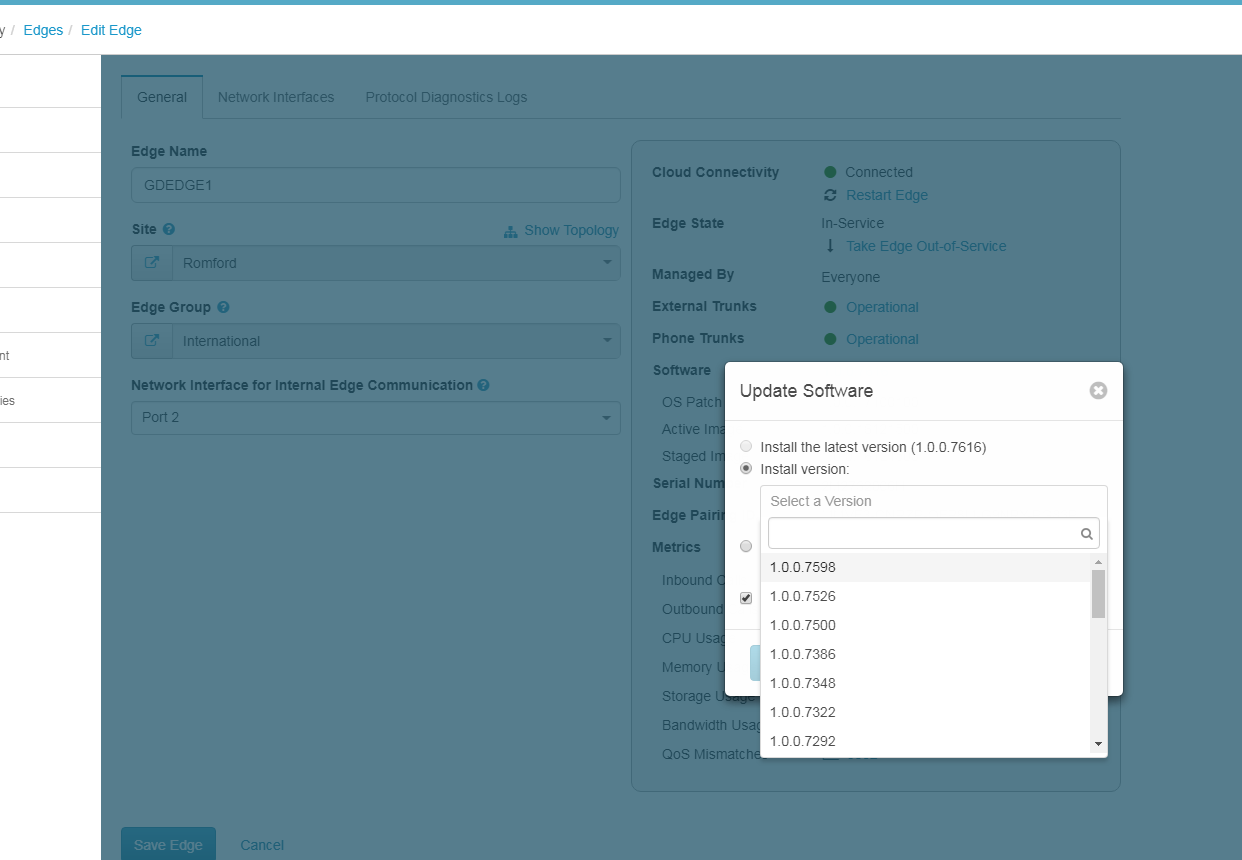This screenshot has width=1242, height=860.
Task: Switch to the General tab
Action: 162,97
